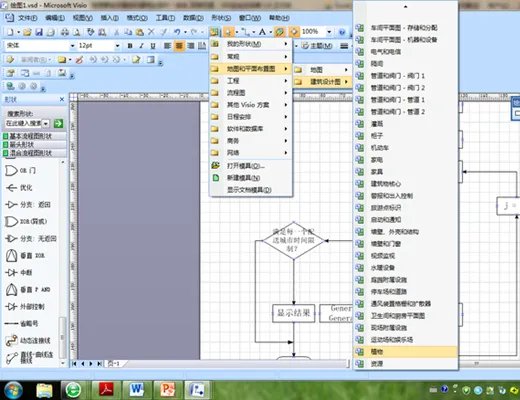Select the 垂直 XOR shape
520x400 pixels.
[x=25, y=256]
